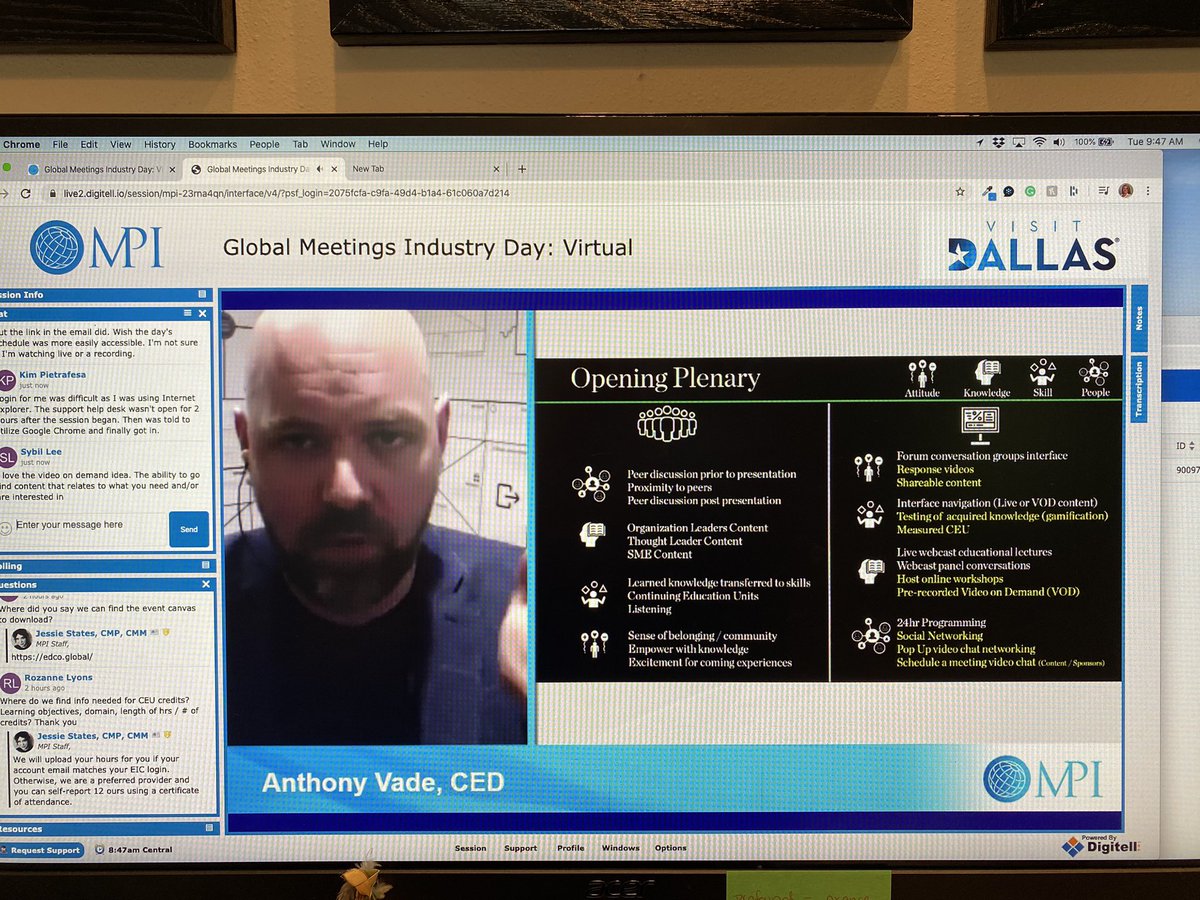
Task: Close the Chat panel
Action: [x=202, y=313]
